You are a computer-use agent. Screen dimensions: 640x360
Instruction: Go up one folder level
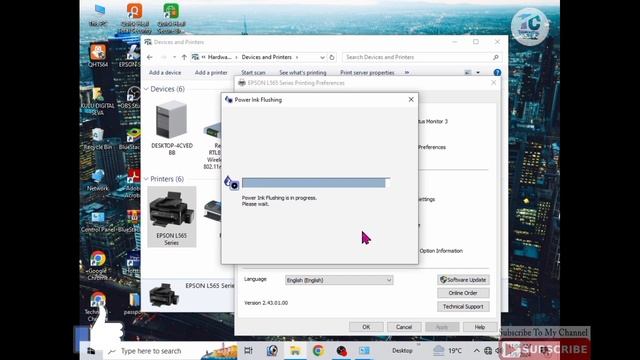point(184,57)
